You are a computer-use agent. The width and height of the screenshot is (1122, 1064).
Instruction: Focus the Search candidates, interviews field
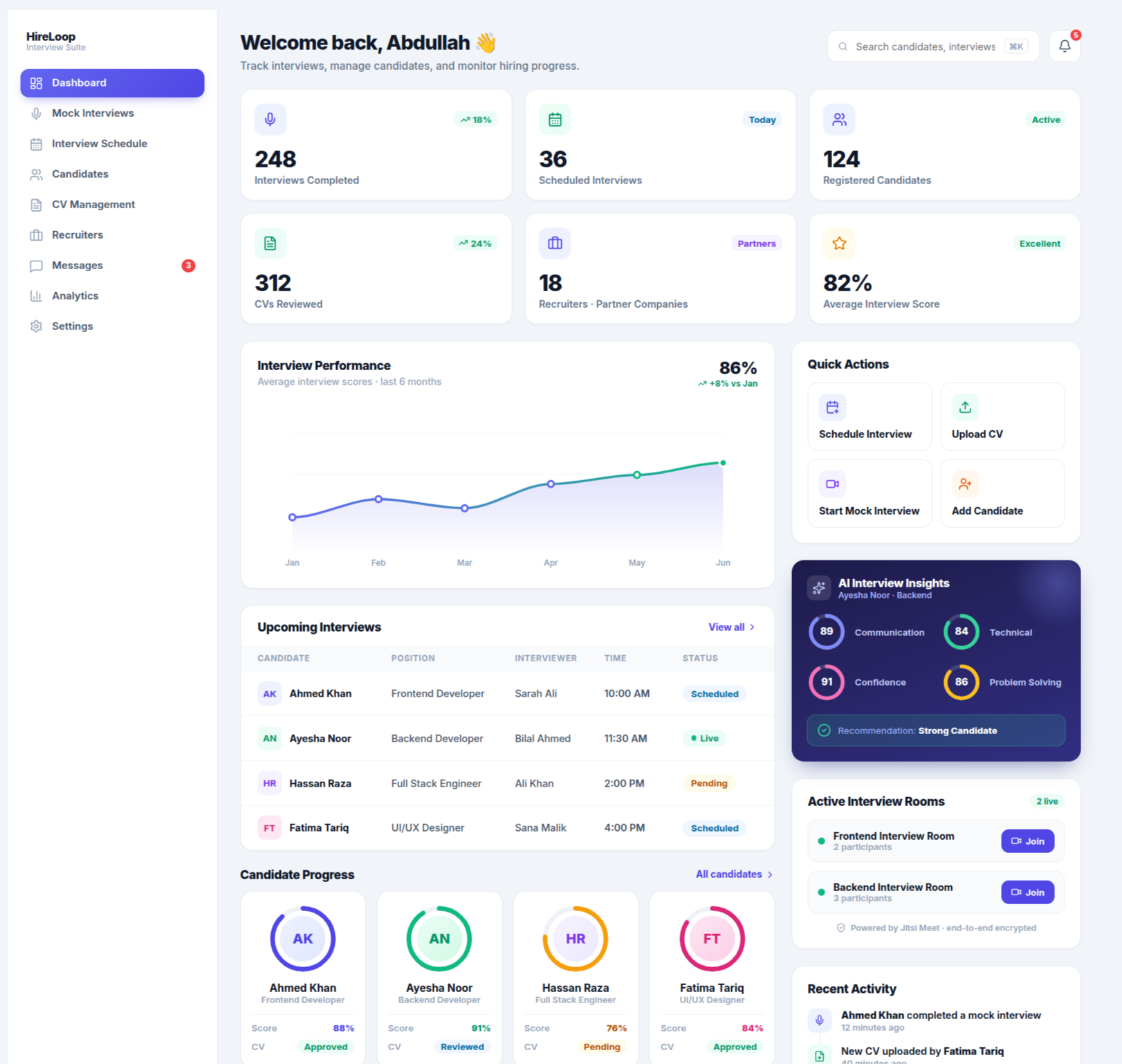pos(933,46)
